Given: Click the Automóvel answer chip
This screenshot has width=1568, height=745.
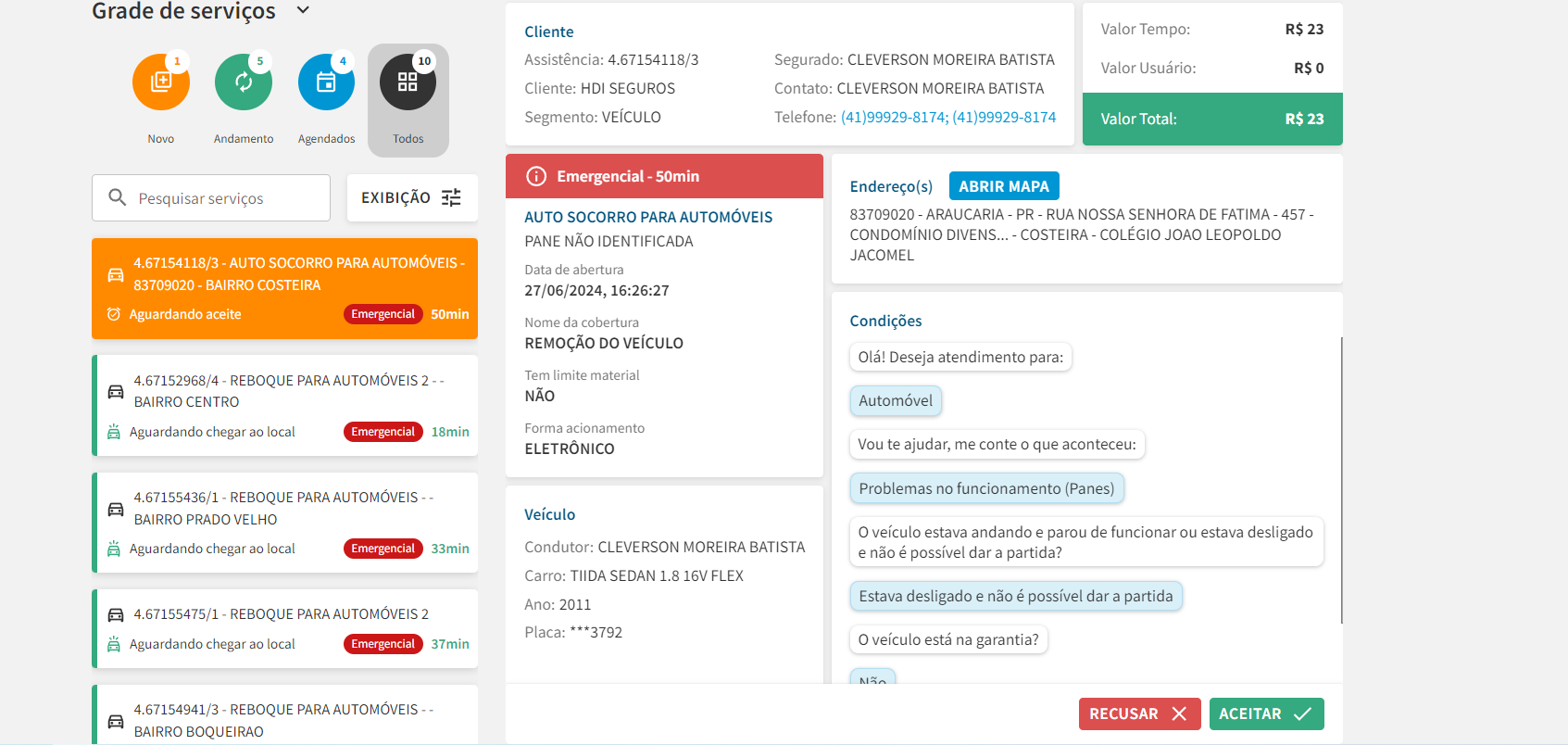Looking at the screenshot, I should click(896, 400).
